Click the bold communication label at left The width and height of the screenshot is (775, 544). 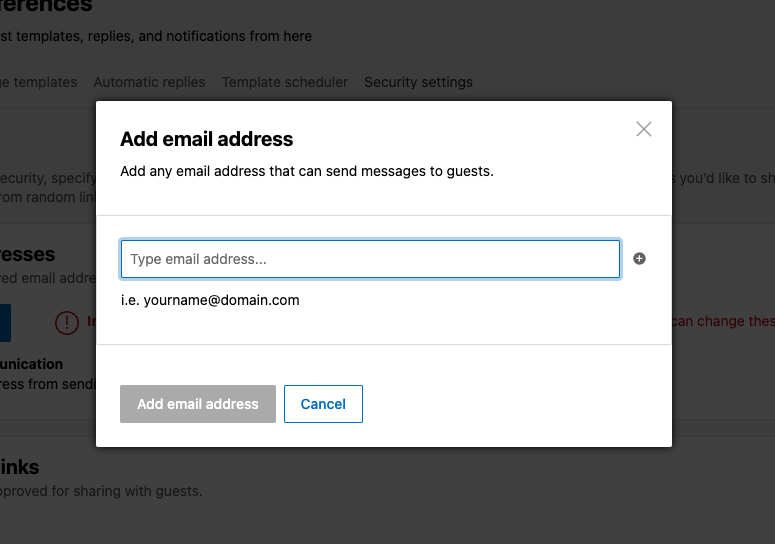[x=31, y=364]
